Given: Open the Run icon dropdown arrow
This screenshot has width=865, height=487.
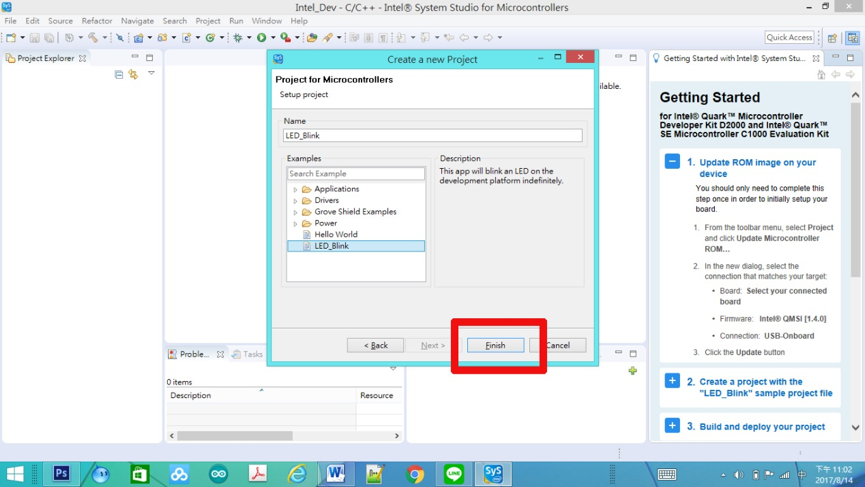Looking at the screenshot, I should (x=273, y=38).
